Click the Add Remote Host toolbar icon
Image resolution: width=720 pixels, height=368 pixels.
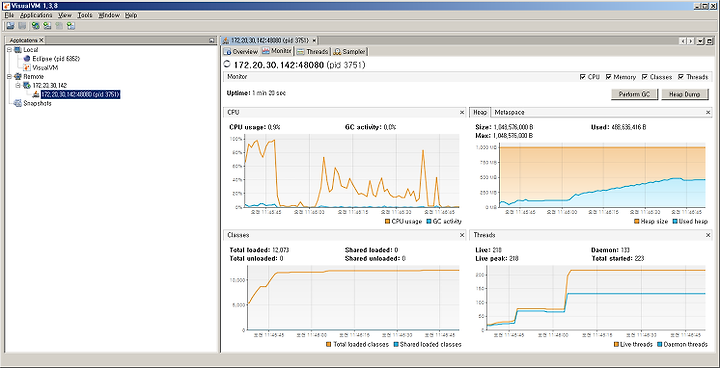35,25
